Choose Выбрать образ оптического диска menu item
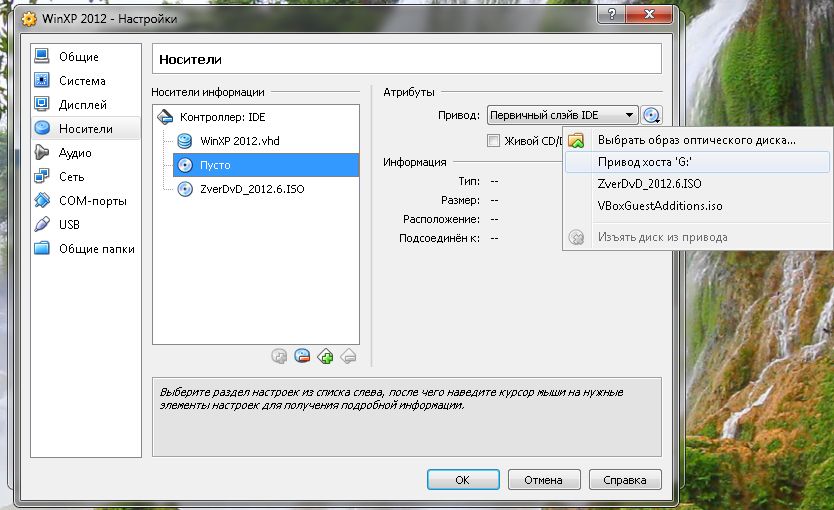Image resolution: width=834 pixels, height=510 pixels. coord(695,140)
